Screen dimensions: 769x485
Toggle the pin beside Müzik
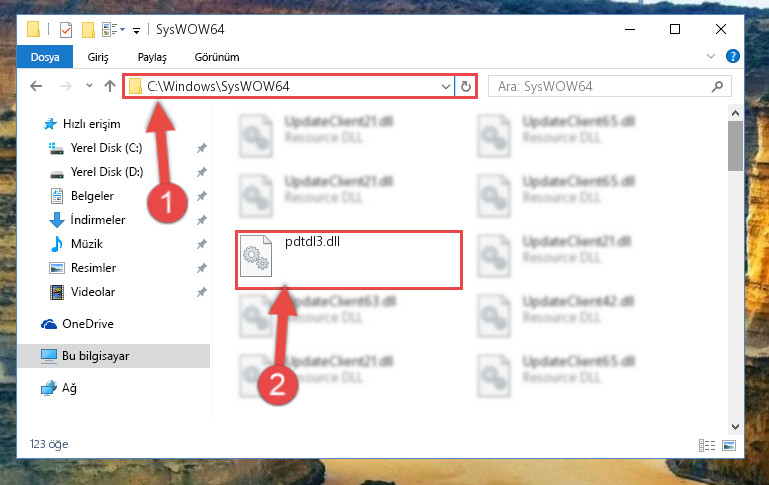click(202, 244)
